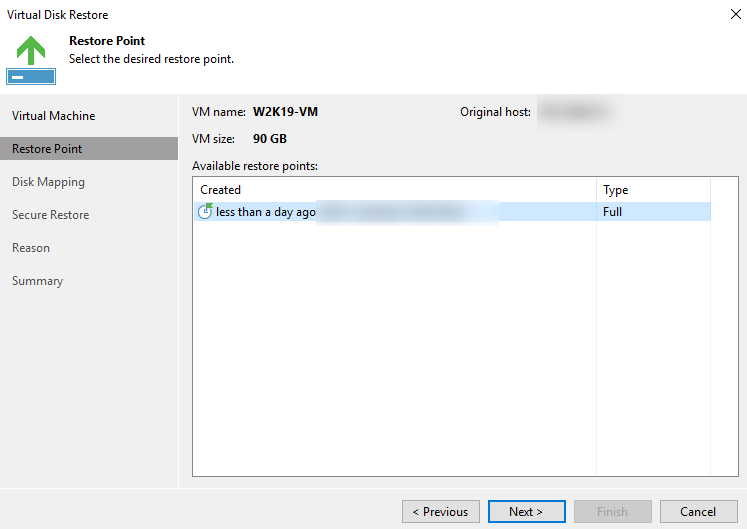Open the Disk Mapping step
Image resolution: width=747 pixels, height=529 pixels.
48,182
